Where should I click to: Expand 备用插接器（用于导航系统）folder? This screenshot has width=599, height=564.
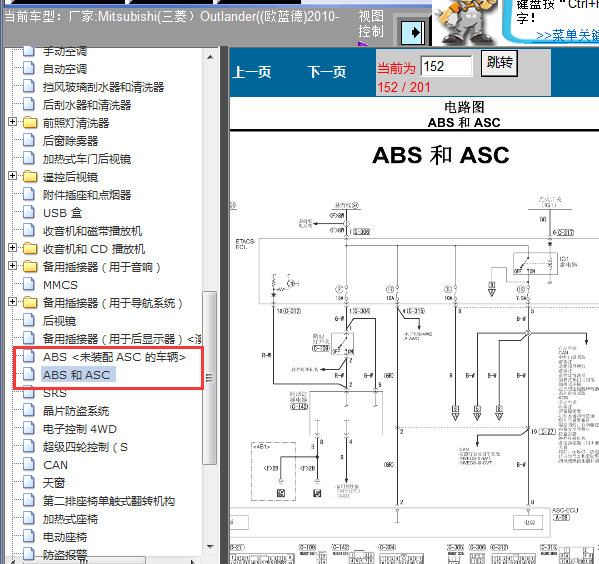click(x=12, y=302)
